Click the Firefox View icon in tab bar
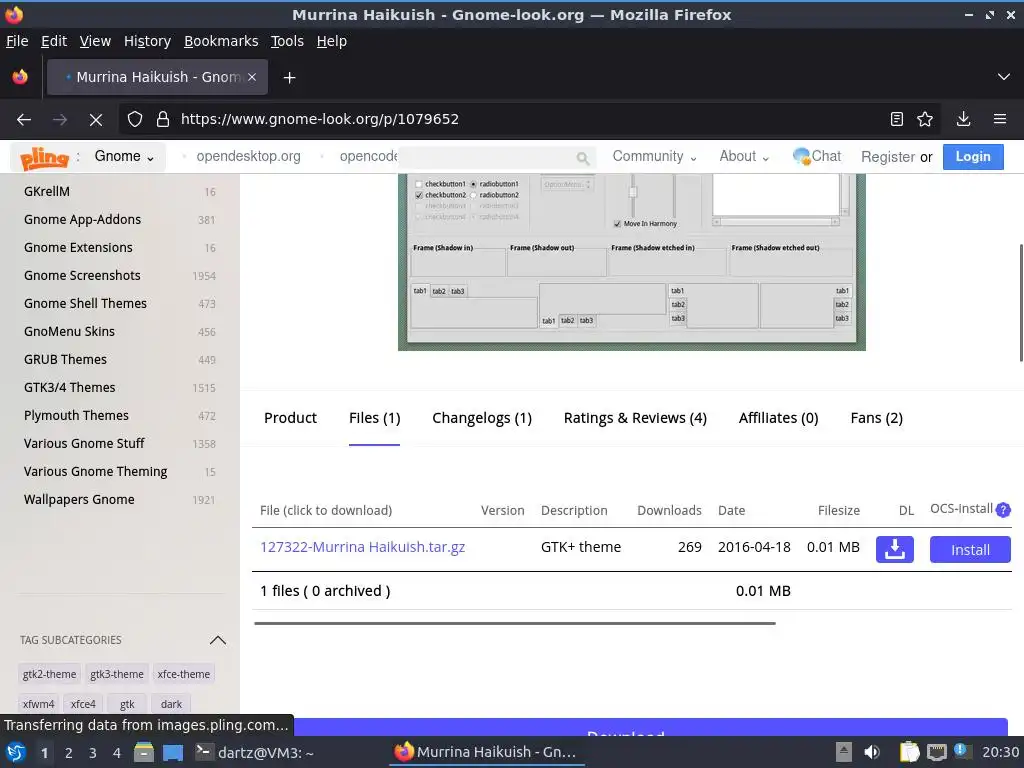 pyautogui.click(x=20, y=77)
